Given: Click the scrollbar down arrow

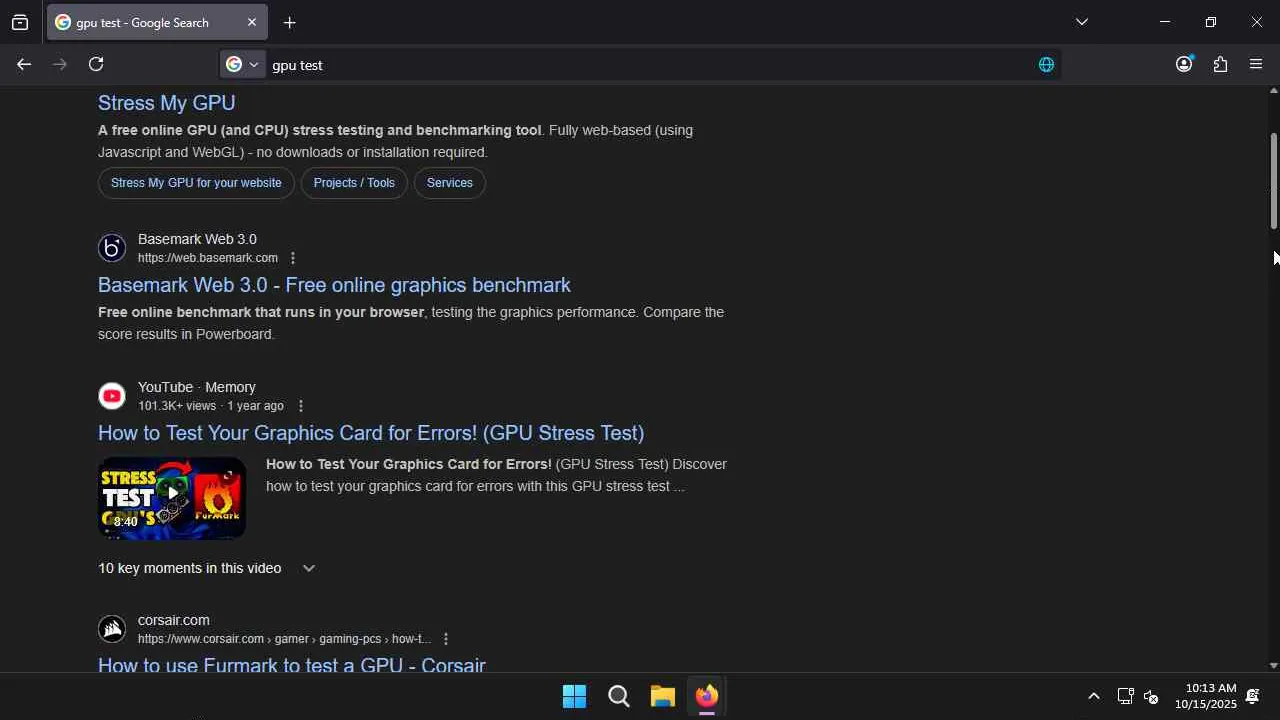Looking at the screenshot, I should (x=1273, y=666).
